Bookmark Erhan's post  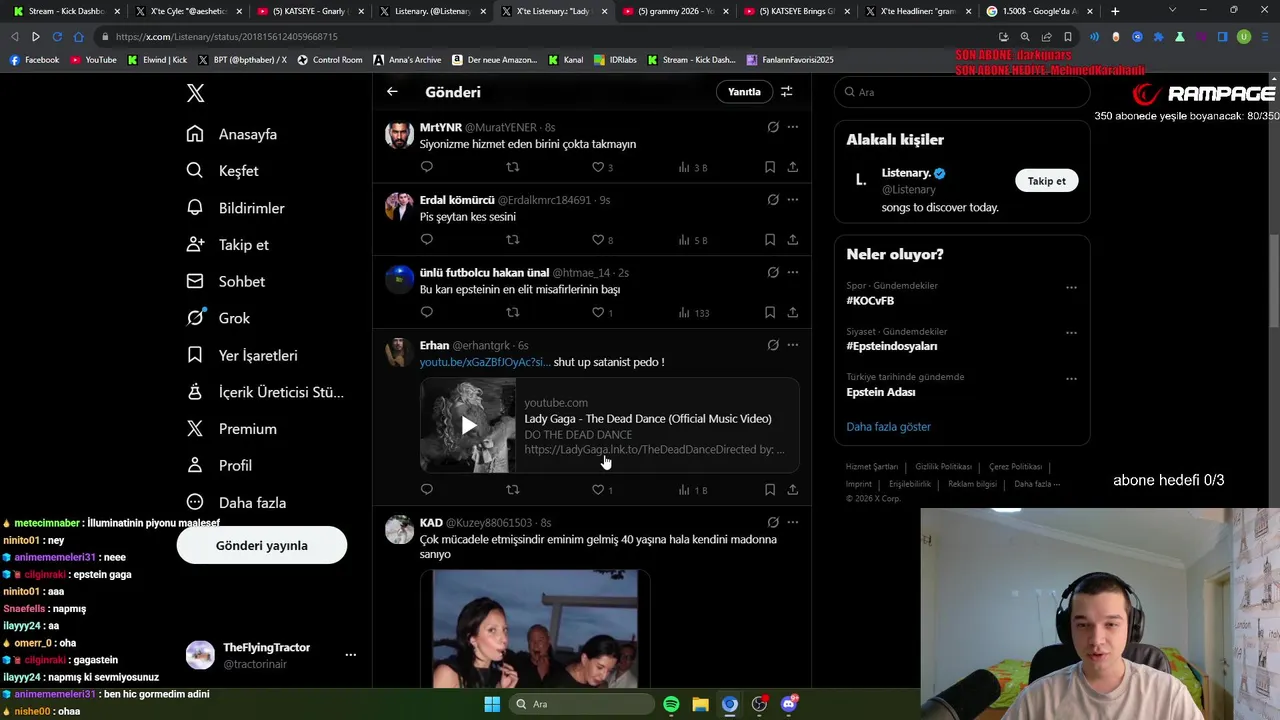770,490
